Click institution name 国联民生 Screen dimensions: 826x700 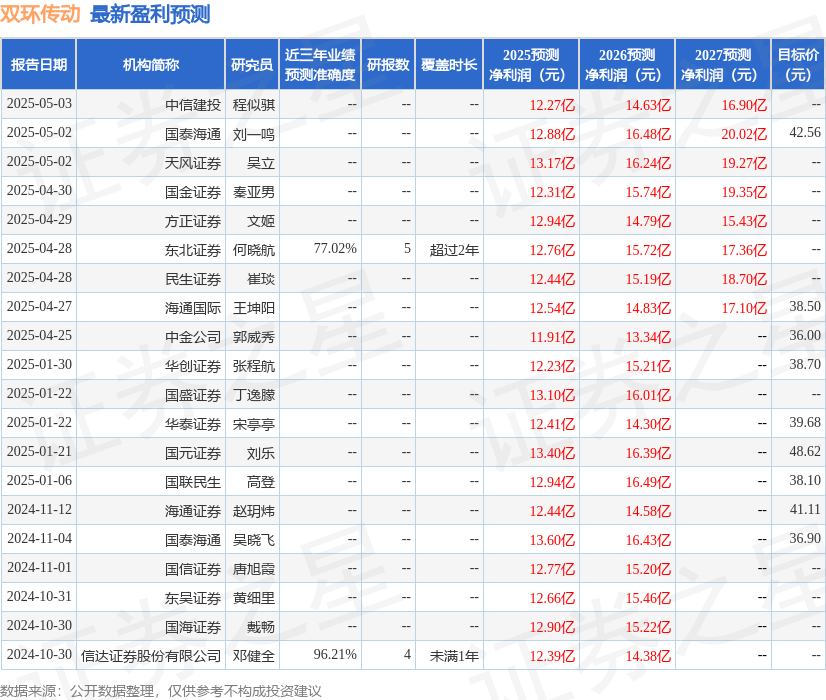pos(193,481)
